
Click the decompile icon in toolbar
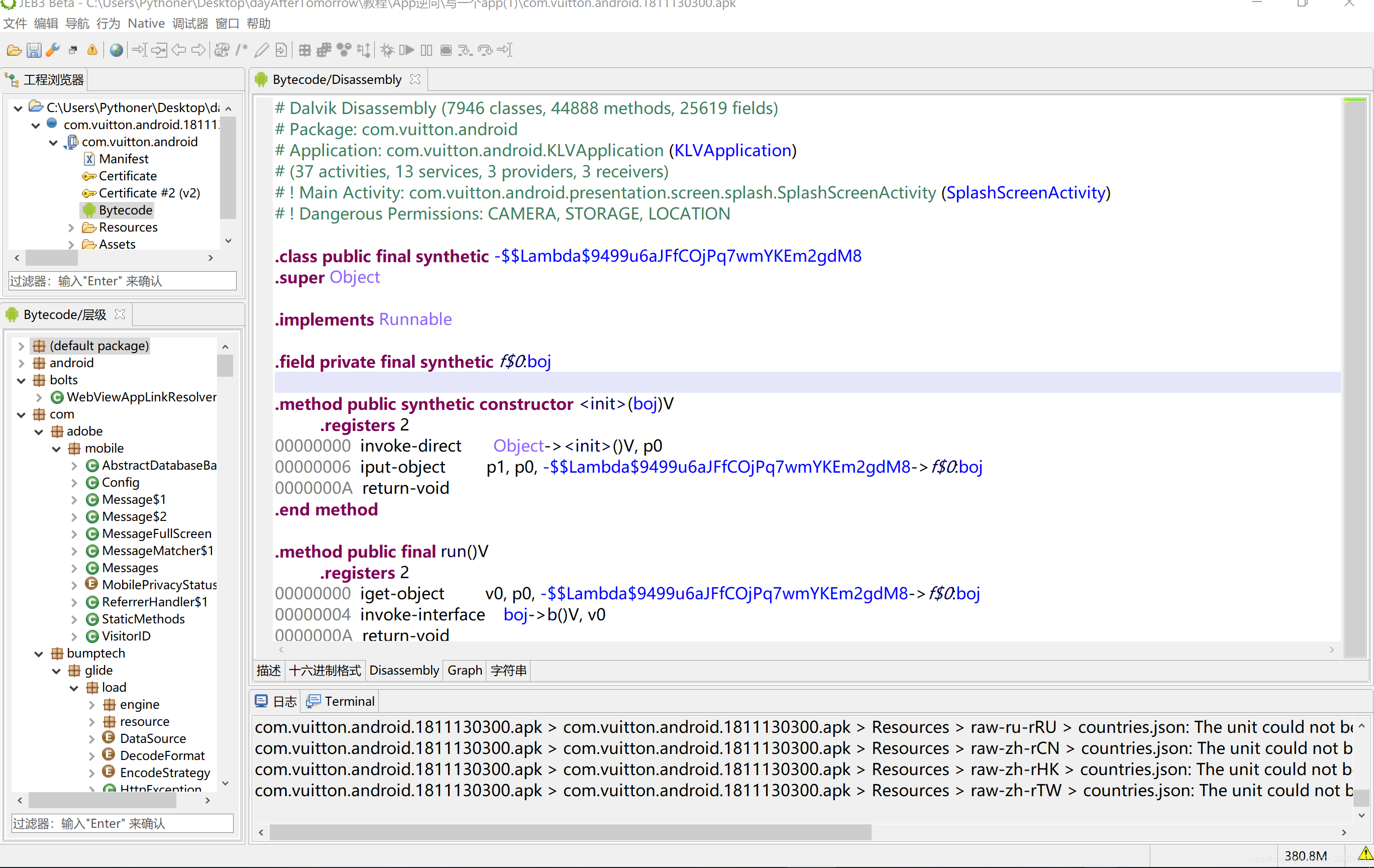(222, 50)
